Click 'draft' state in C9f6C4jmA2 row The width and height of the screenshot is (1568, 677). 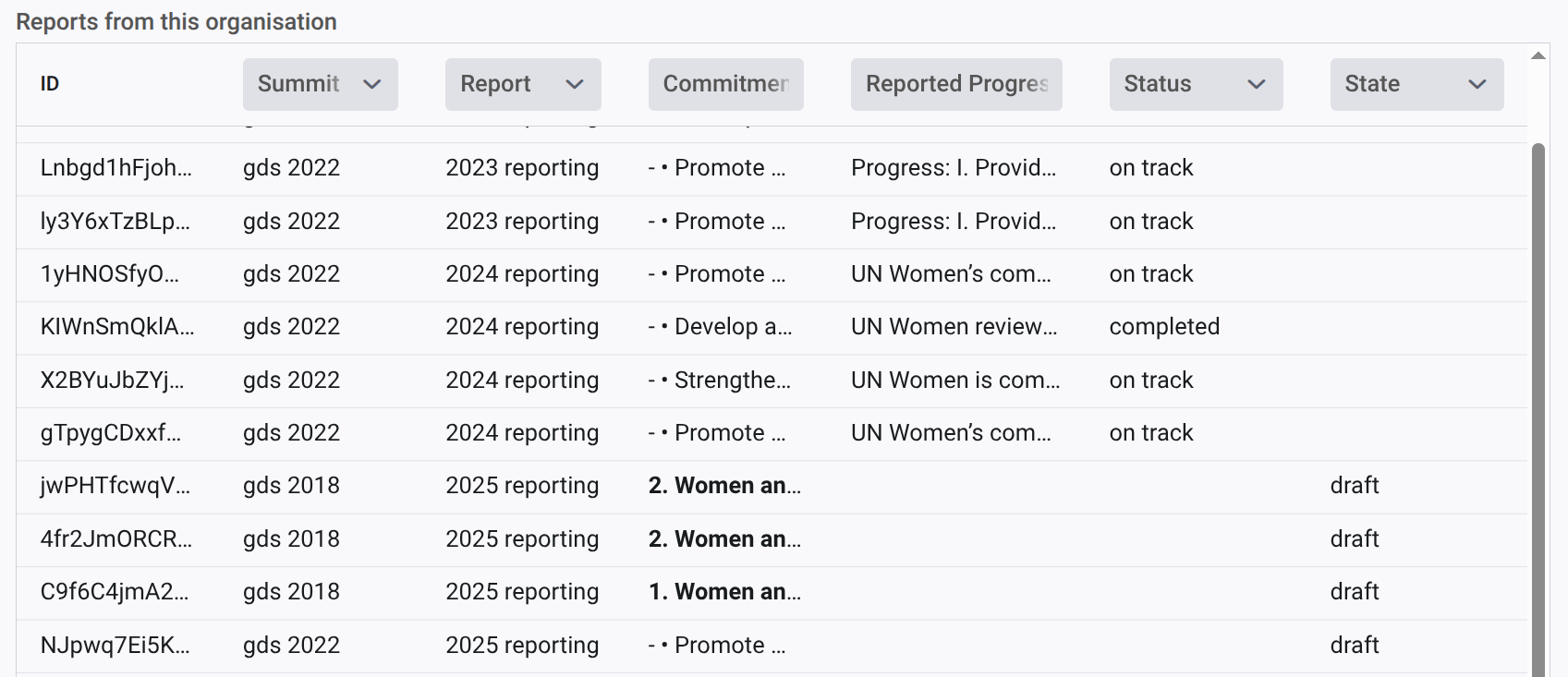point(1355,592)
